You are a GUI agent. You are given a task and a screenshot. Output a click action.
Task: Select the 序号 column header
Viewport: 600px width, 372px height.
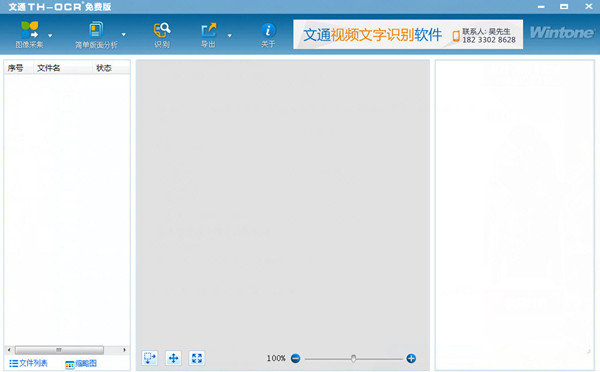[15, 68]
